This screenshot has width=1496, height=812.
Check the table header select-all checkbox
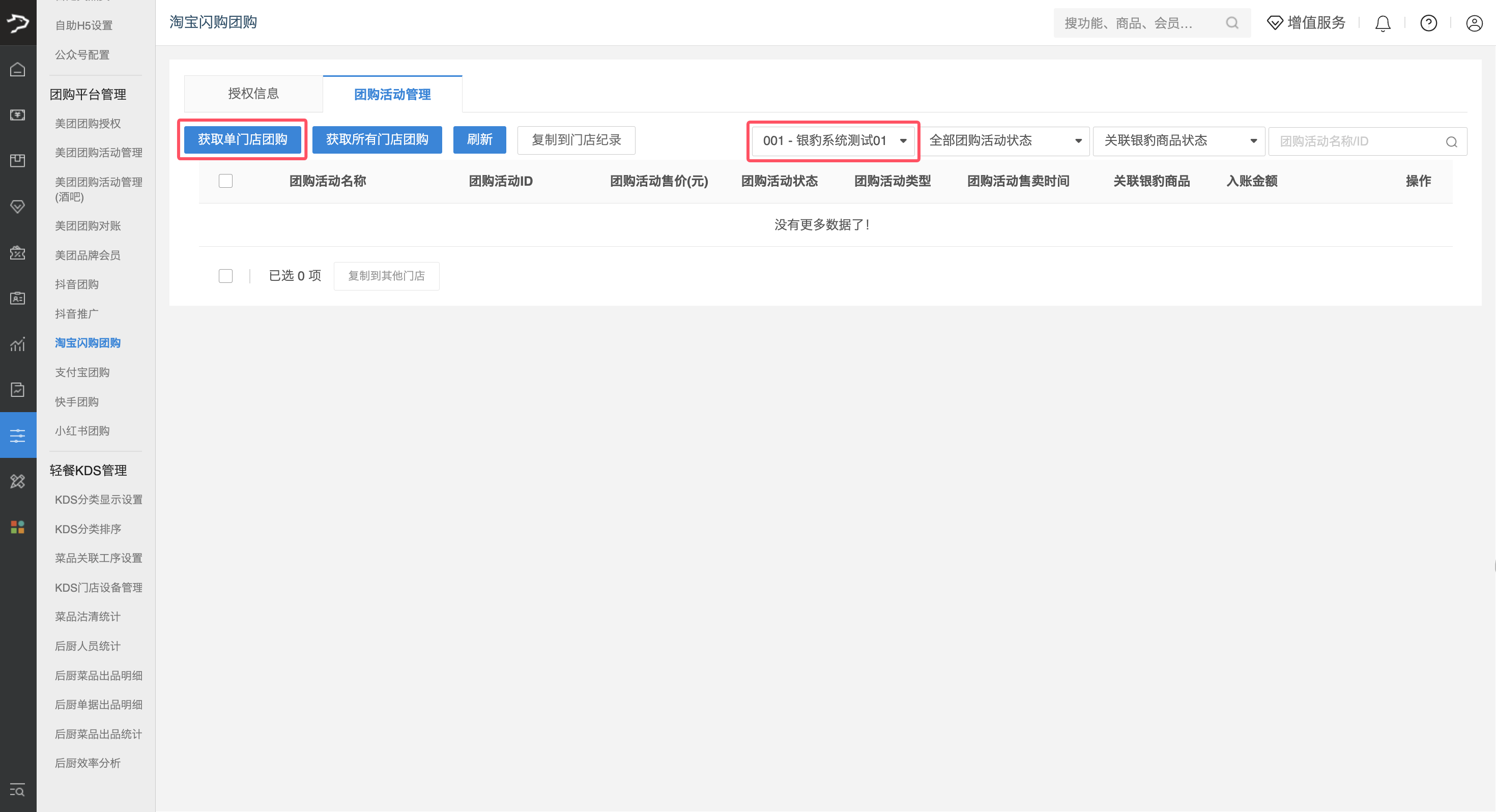[x=225, y=181]
